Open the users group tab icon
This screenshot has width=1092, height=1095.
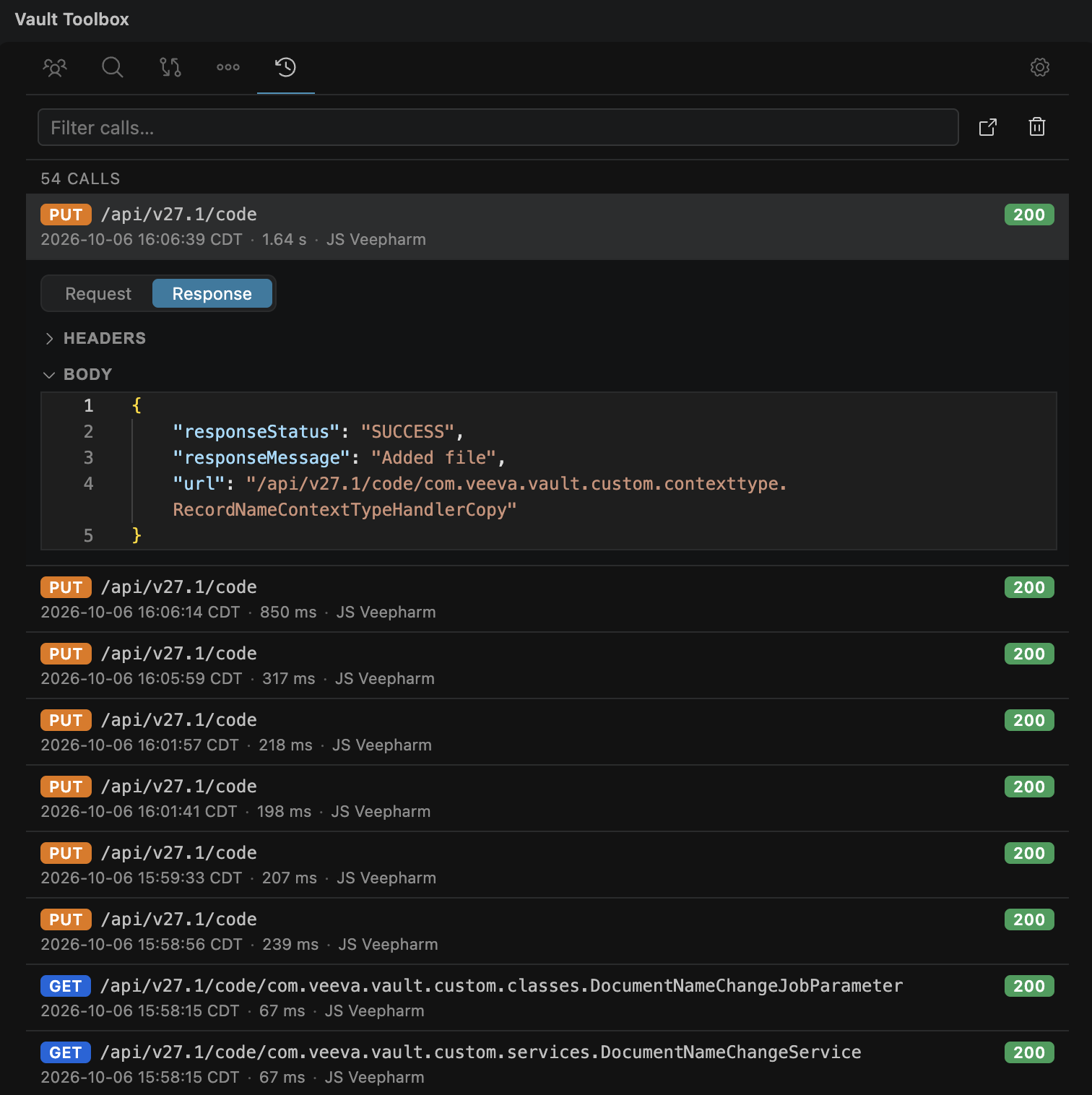[55, 67]
